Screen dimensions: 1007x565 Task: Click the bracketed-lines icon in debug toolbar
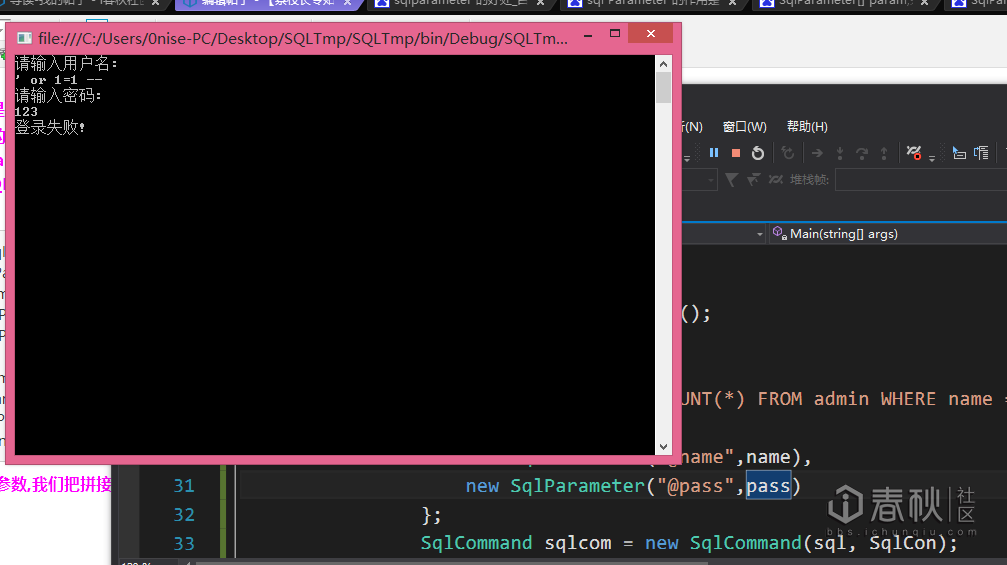[981, 153]
